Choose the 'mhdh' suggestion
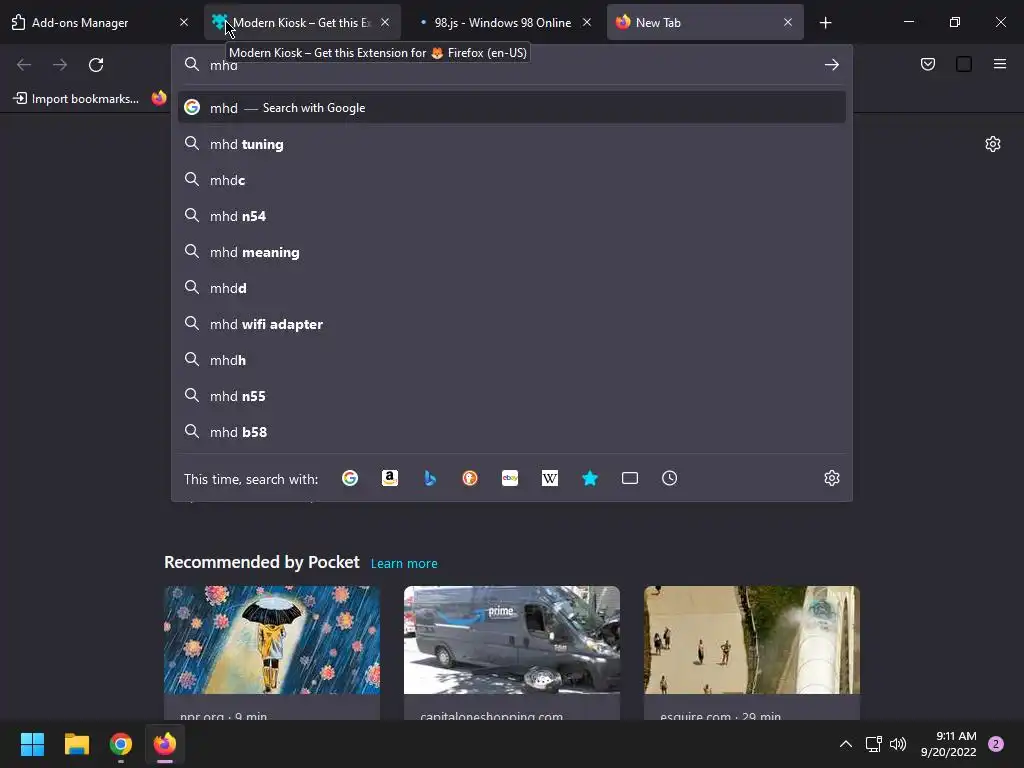 coord(511,360)
